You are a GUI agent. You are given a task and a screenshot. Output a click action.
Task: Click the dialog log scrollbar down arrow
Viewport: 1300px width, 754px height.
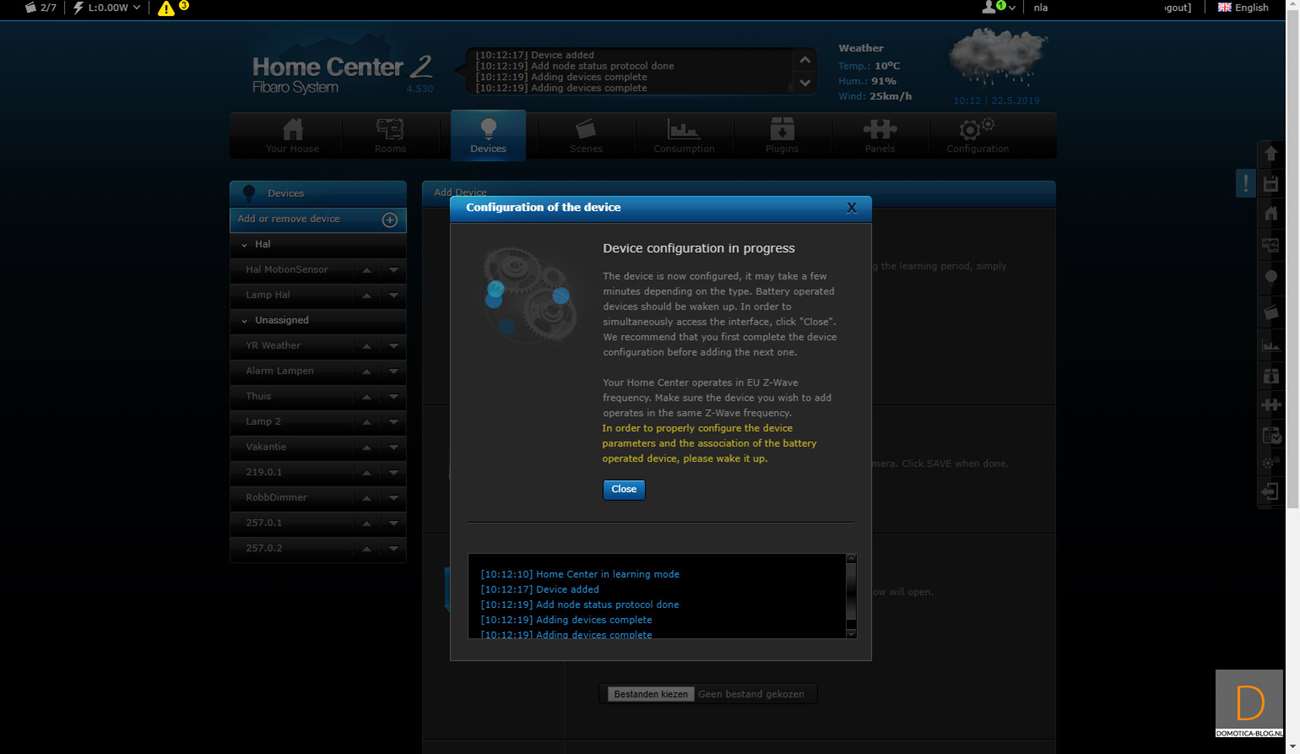851,632
